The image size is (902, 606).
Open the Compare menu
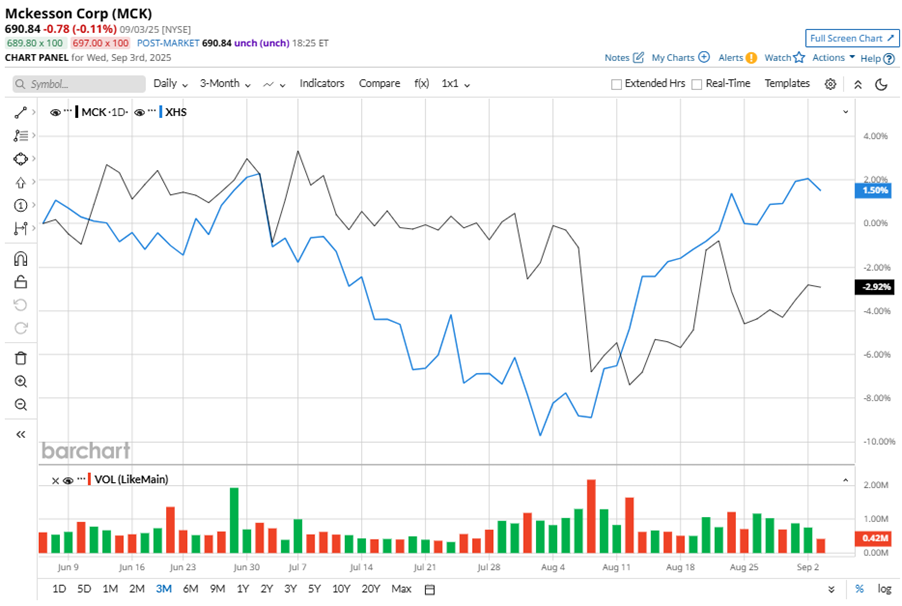(x=380, y=83)
